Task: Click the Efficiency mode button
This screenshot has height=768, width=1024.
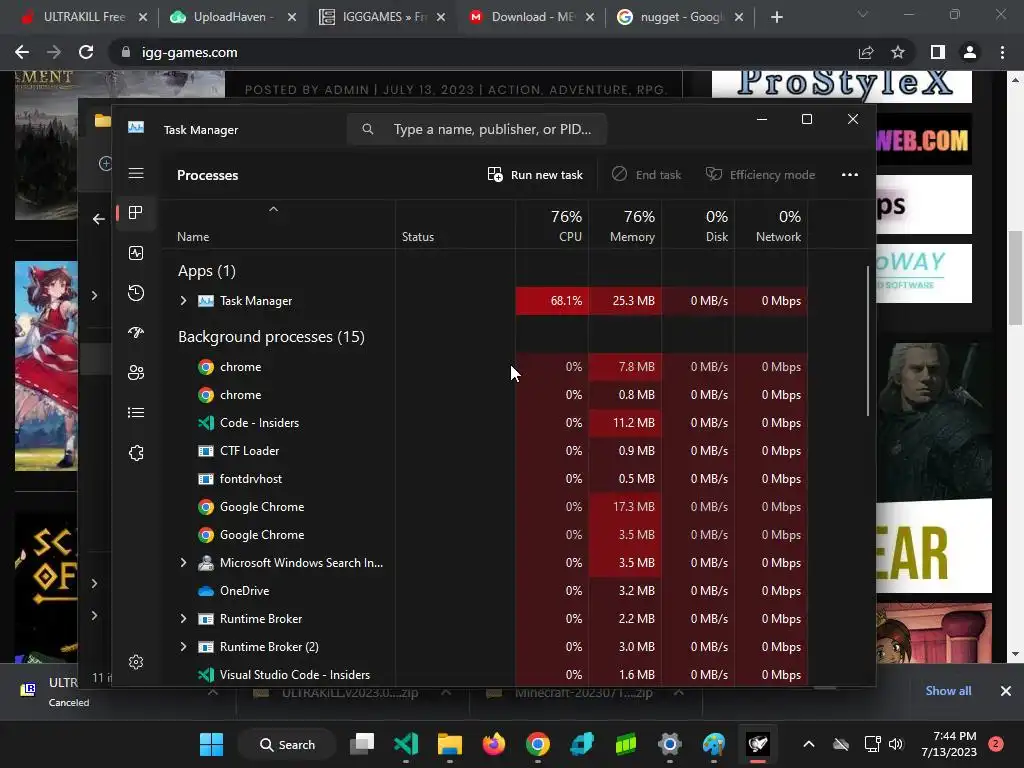Action: tap(761, 174)
